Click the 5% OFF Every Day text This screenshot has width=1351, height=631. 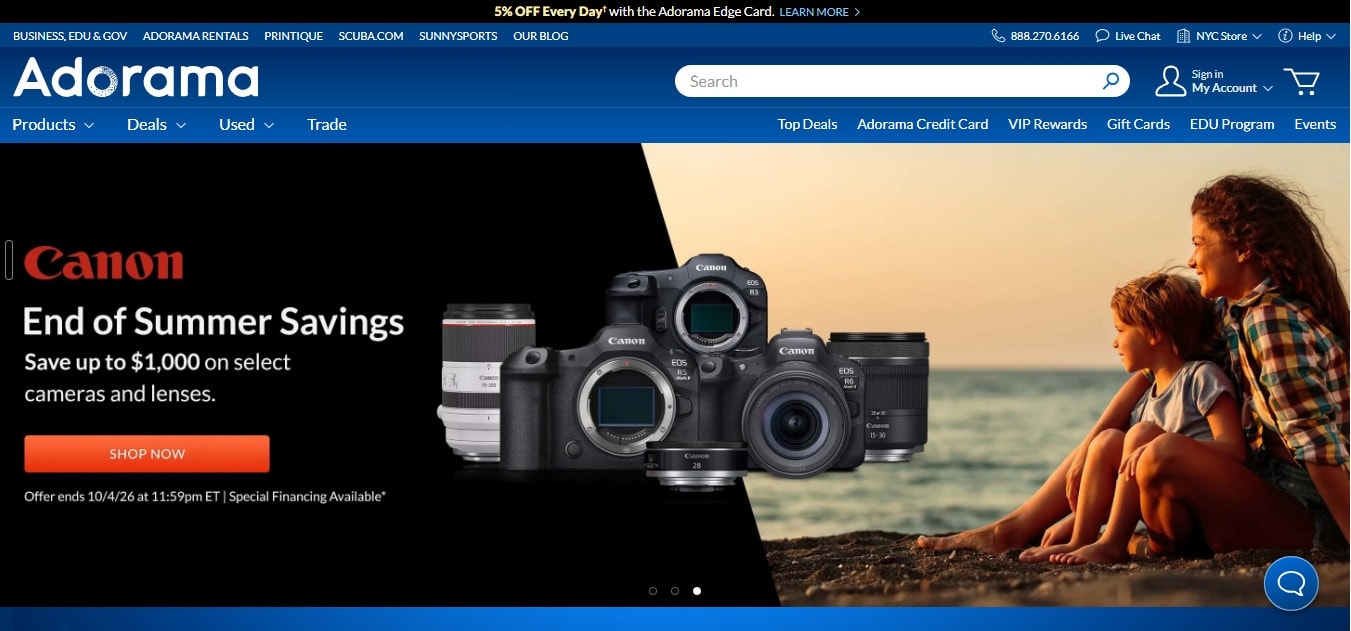click(549, 12)
